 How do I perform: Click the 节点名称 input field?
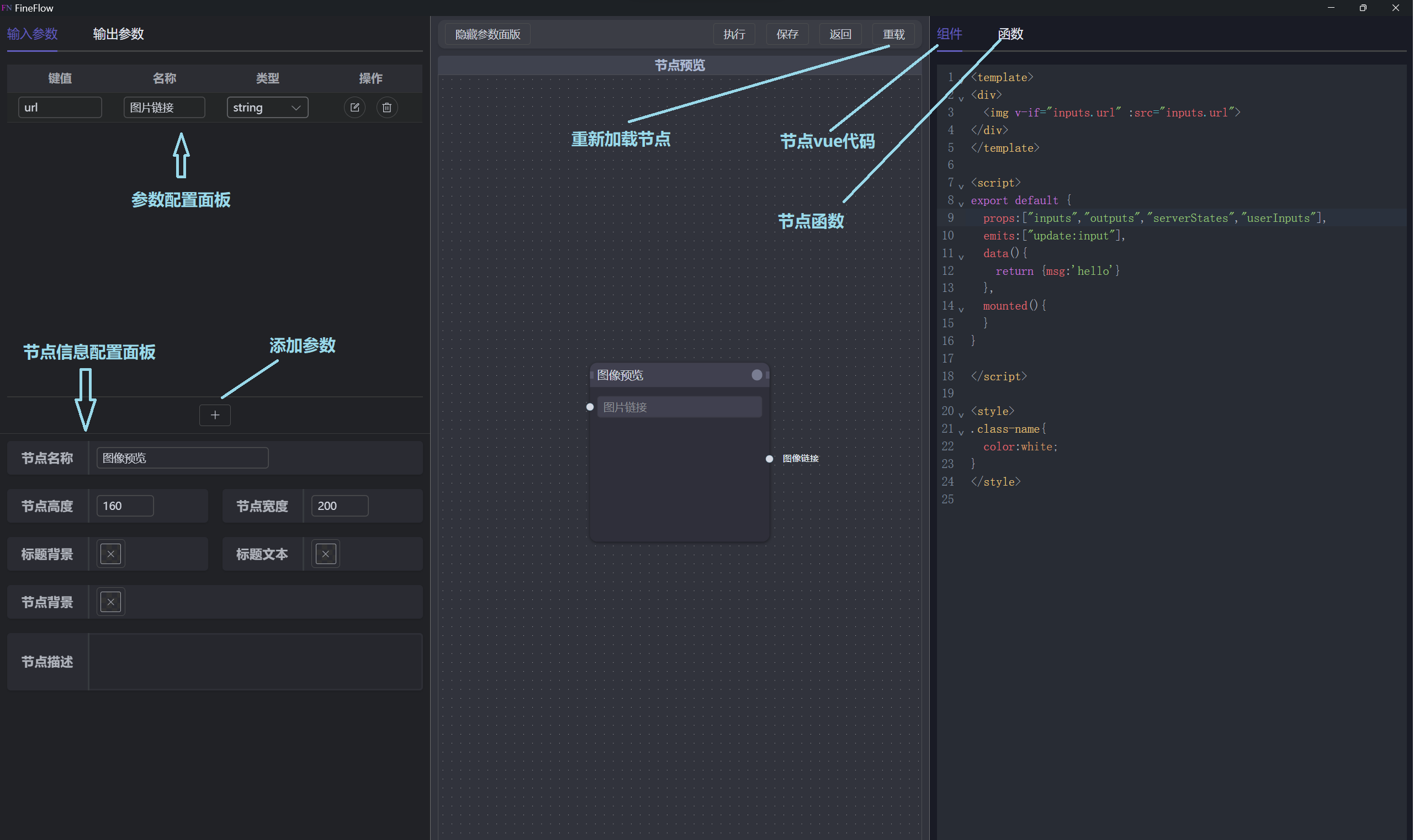[x=182, y=458]
